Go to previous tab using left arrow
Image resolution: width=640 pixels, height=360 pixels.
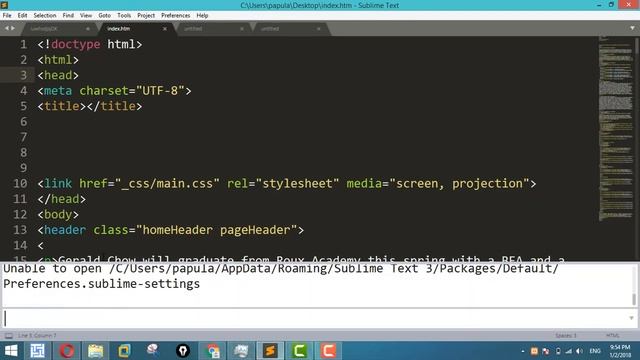point(7,28)
